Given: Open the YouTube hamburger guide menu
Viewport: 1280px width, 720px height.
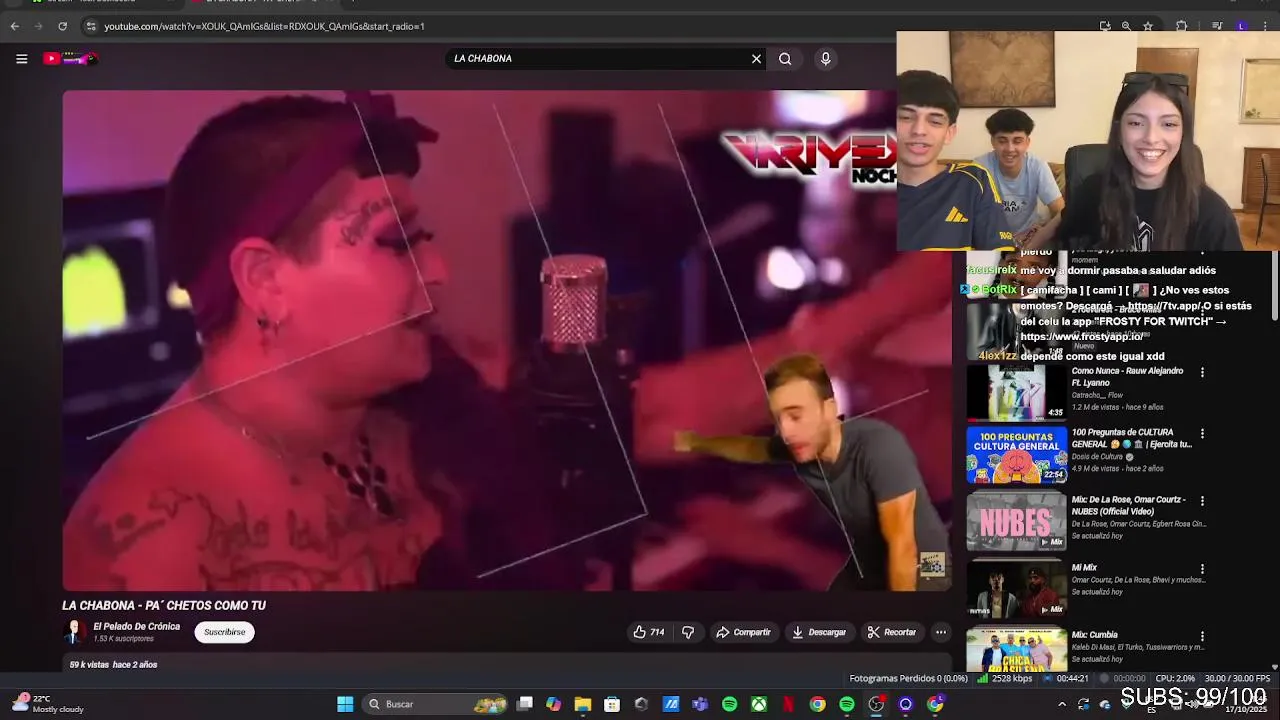Looking at the screenshot, I should point(21,59).
